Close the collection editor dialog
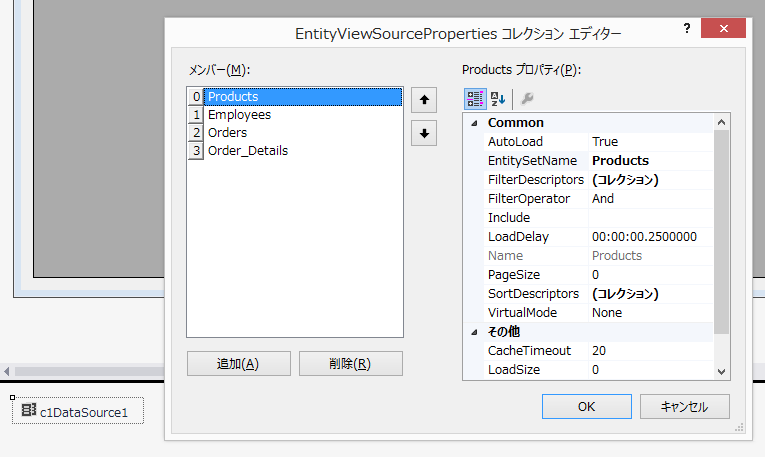 click(724, 28)
